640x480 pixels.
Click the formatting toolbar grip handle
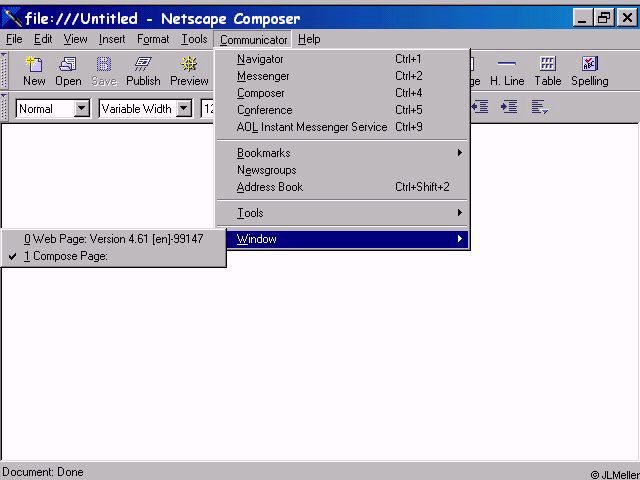point(4,107)
